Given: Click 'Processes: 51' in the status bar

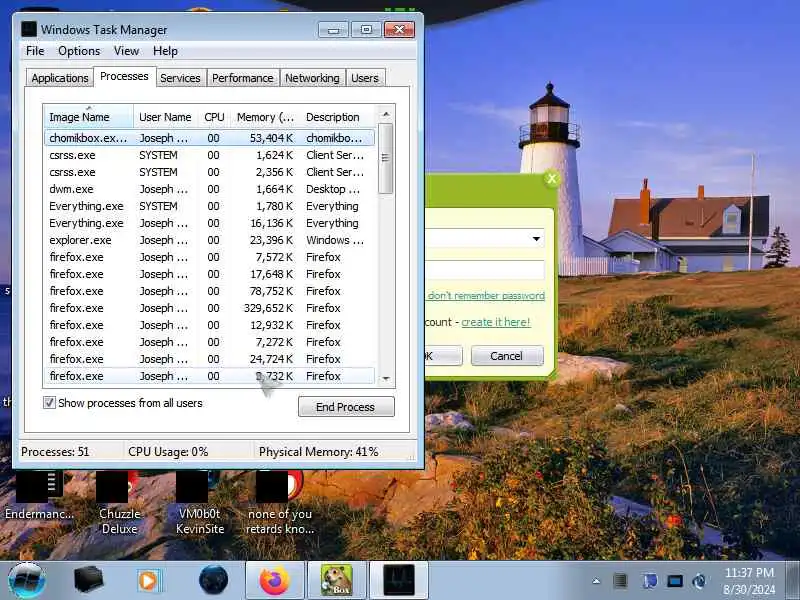Looking at the screenshot, I should tap(55, 452).
